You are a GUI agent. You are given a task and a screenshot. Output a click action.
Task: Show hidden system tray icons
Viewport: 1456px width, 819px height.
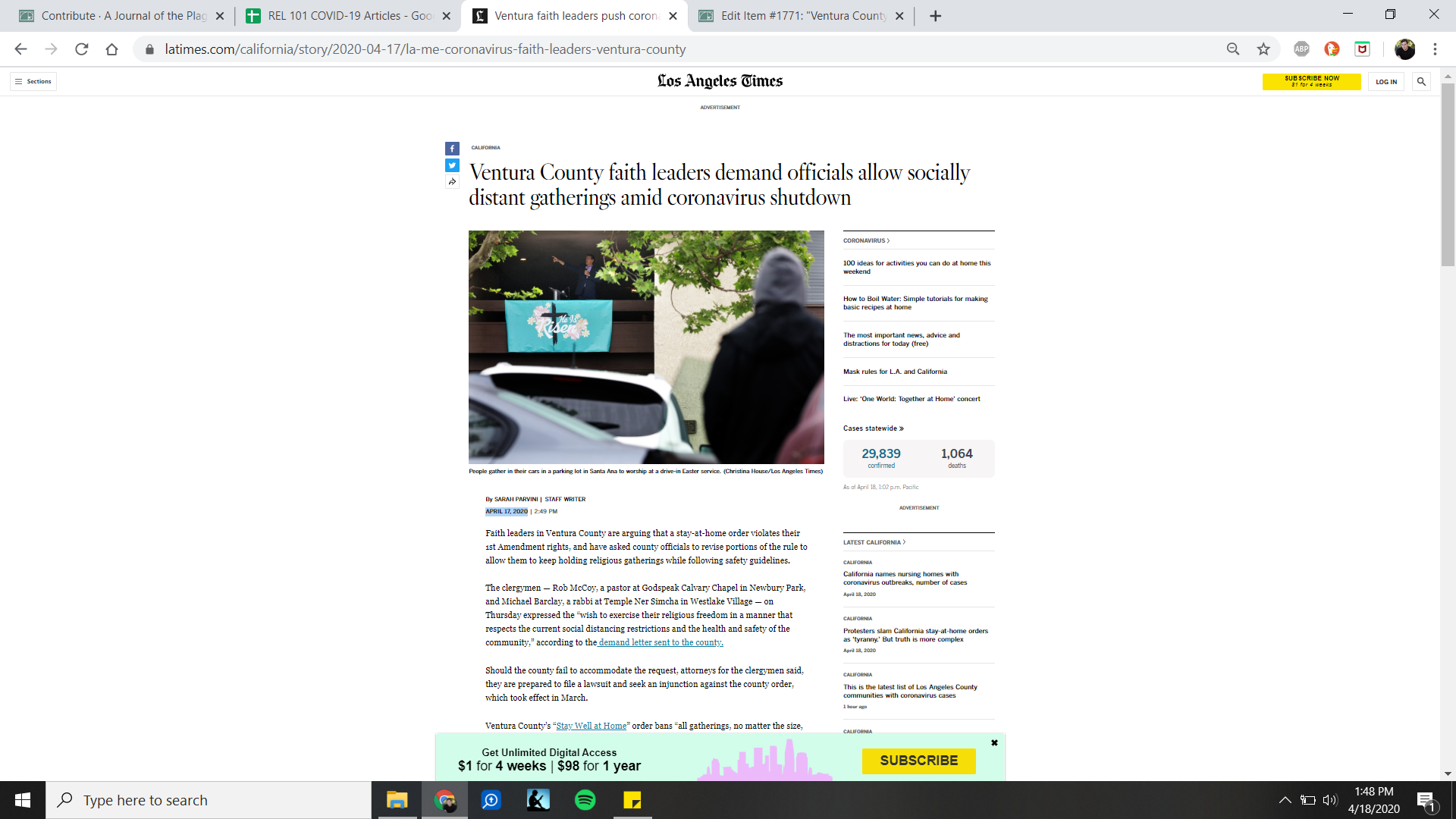(1285, 800)
